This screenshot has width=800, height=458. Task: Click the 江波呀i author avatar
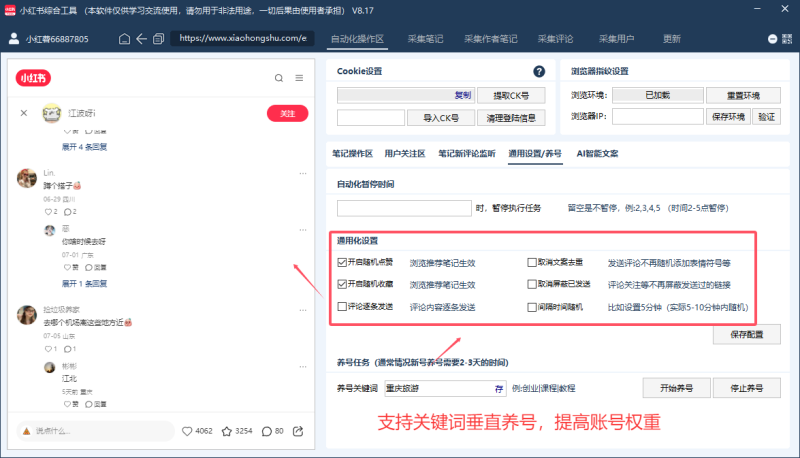[52, 113]
